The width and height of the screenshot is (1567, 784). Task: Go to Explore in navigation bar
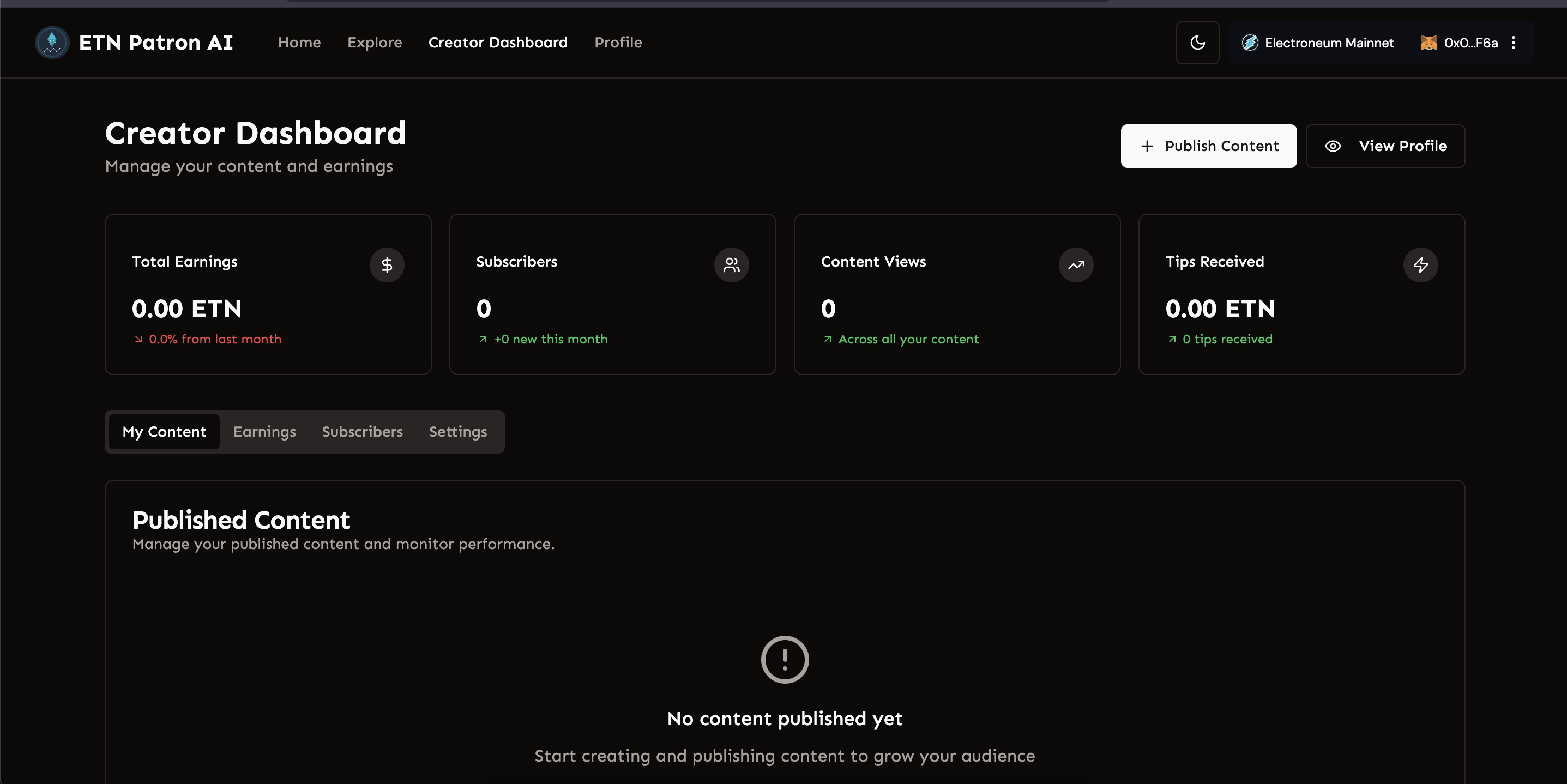(374, 43)
